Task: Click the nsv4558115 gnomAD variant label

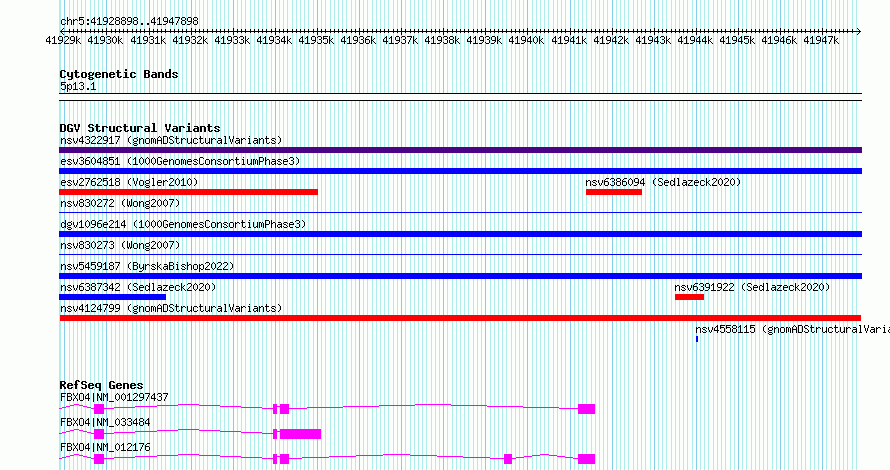Action: tap(792, 329)
